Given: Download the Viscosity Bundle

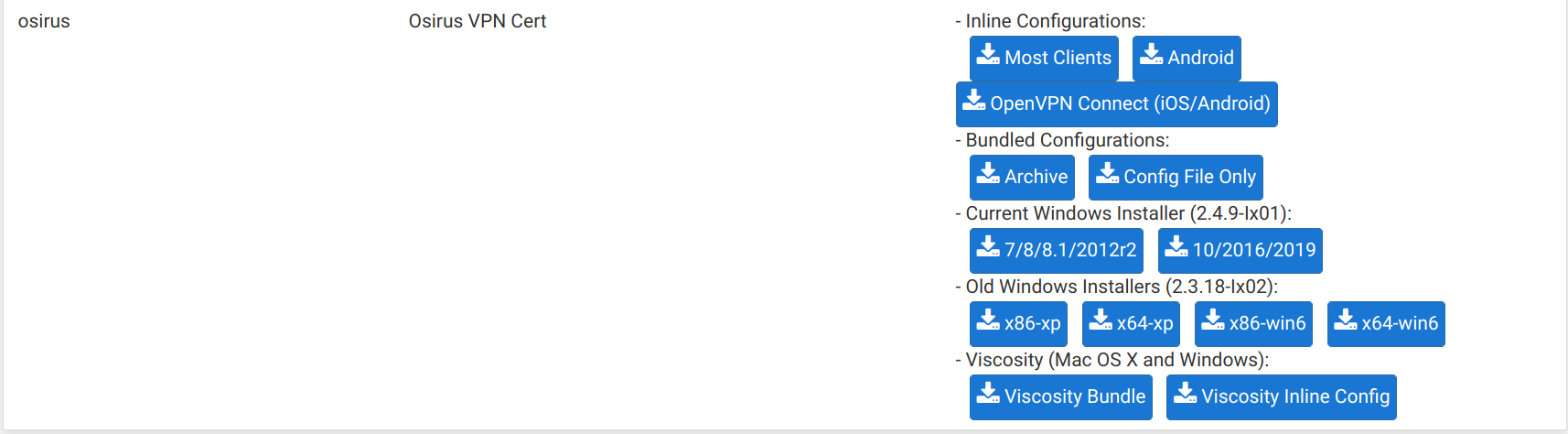Looking at the screenshot, I should [1061, 397].
